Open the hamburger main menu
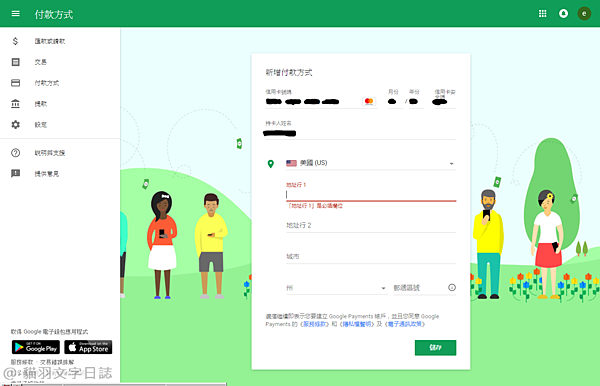Viewport: 600px width, 386px height. pyautogui.click(x=15, y=14)
